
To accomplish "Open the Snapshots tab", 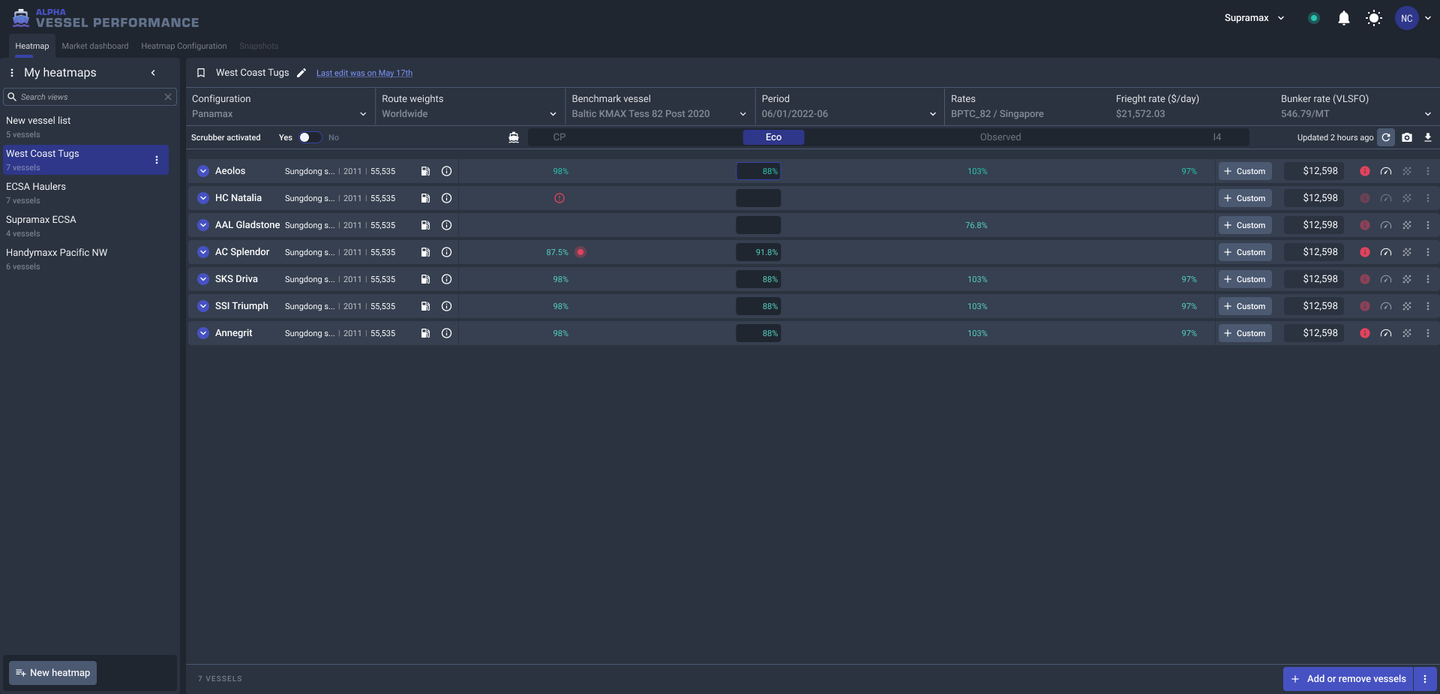I will click(x=259, y=46).
